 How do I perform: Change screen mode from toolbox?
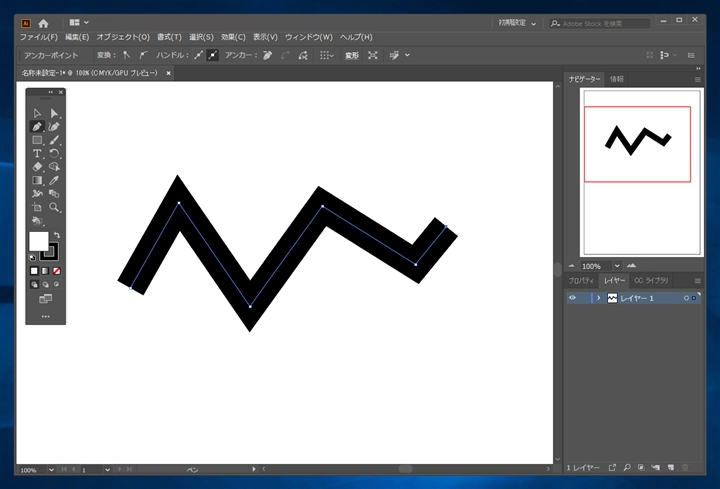[x=45, y=299]
